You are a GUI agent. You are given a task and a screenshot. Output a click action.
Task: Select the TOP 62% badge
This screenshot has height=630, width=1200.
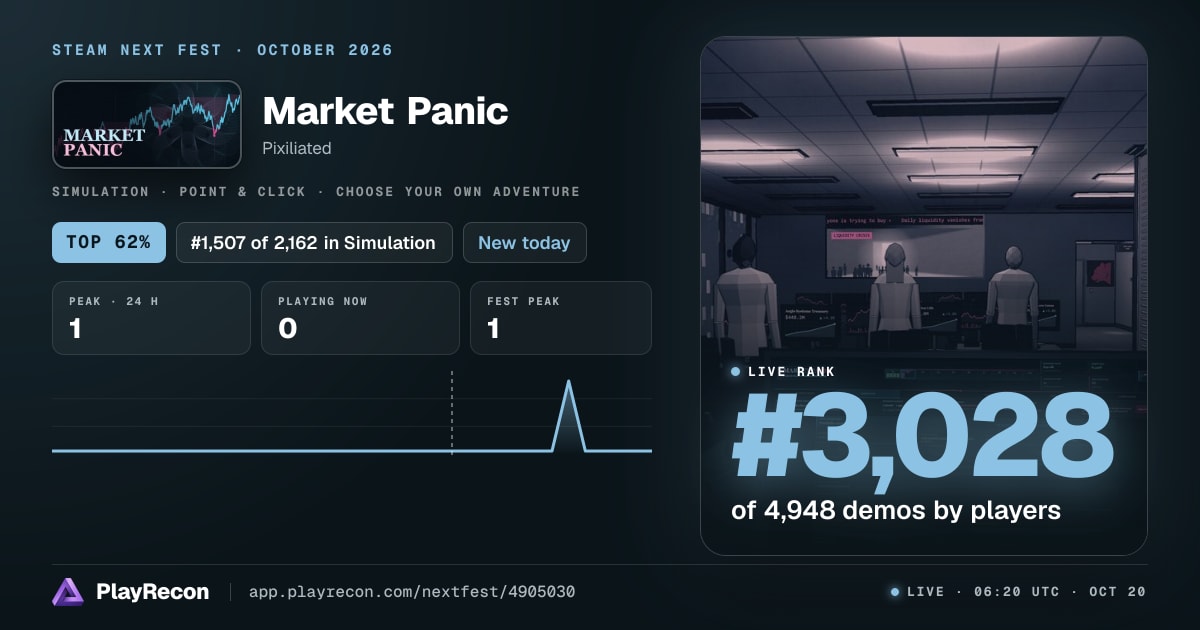click(x=109, y=242)
